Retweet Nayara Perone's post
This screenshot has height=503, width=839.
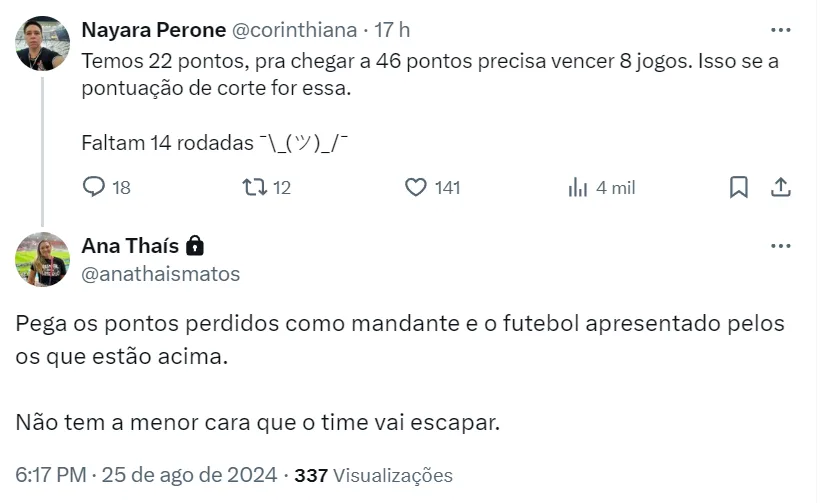pos(254,187)
